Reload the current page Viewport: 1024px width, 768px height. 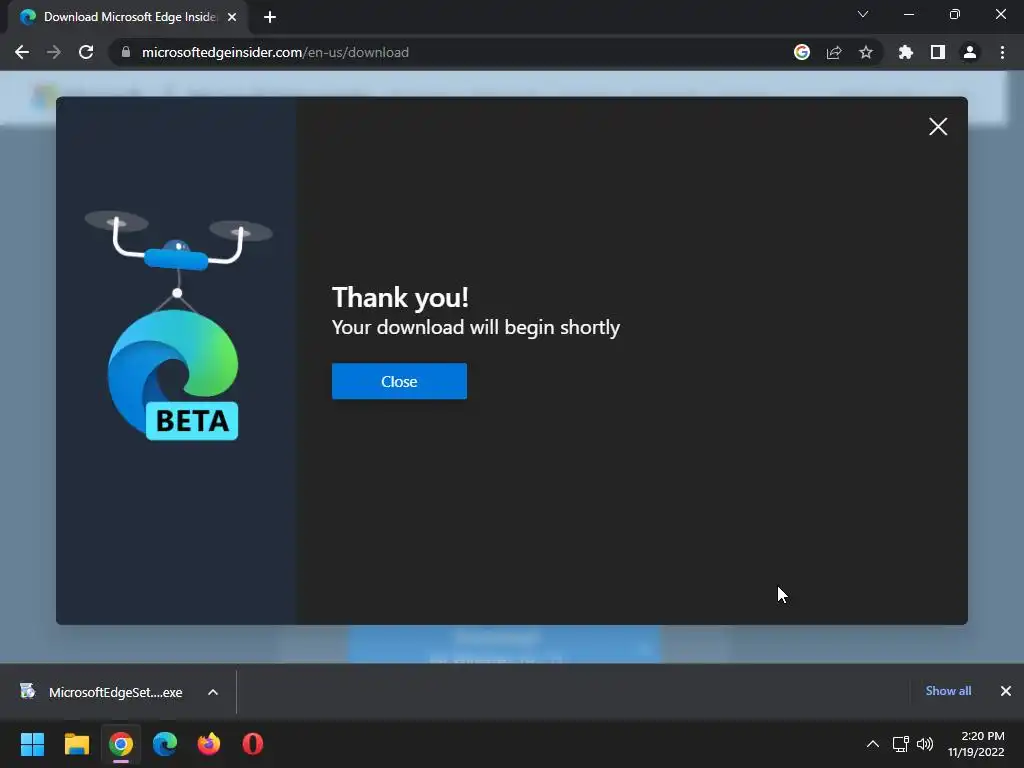pyautogui.click(x=86, y=52)
